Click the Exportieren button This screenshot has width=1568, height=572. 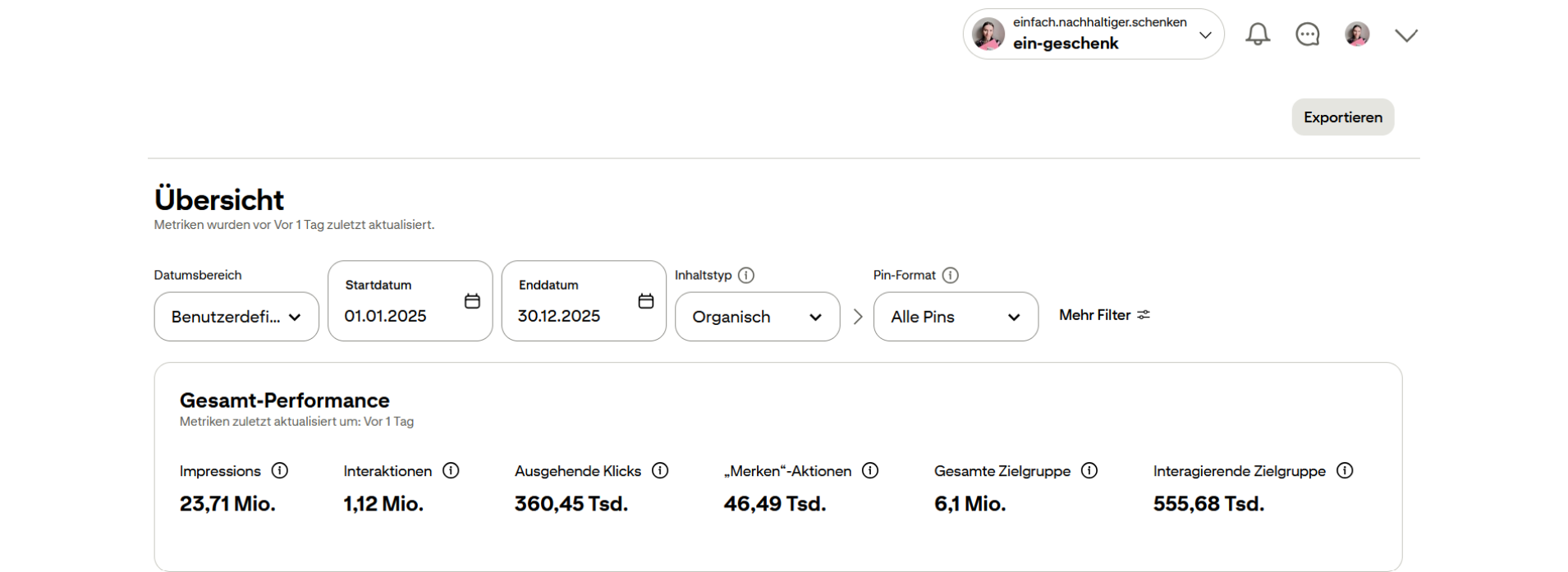(1342, 117)
